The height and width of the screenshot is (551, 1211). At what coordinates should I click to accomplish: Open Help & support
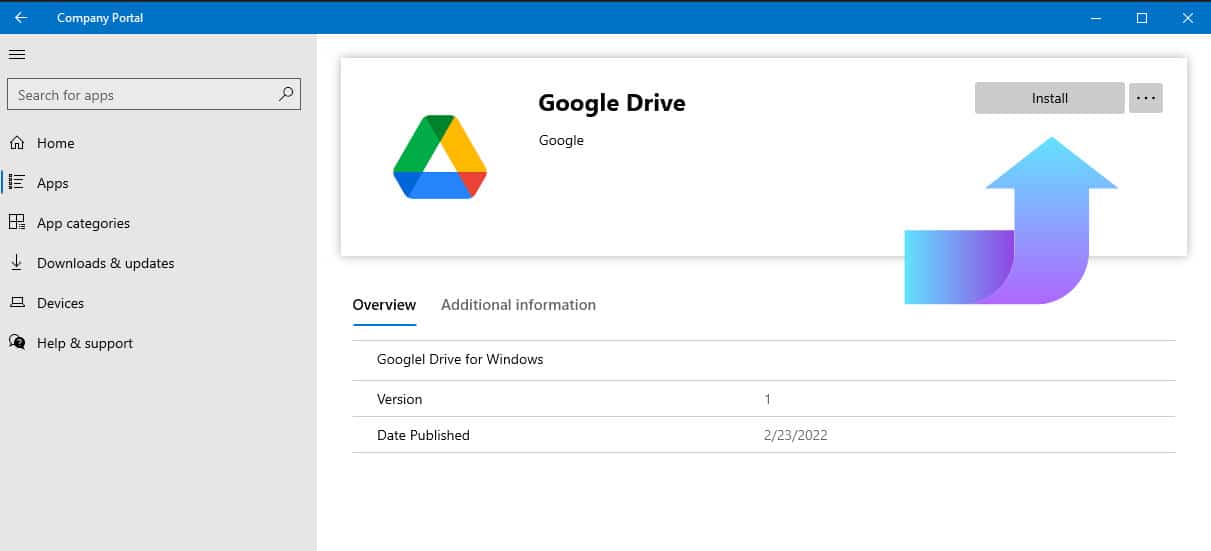point(84,343)
